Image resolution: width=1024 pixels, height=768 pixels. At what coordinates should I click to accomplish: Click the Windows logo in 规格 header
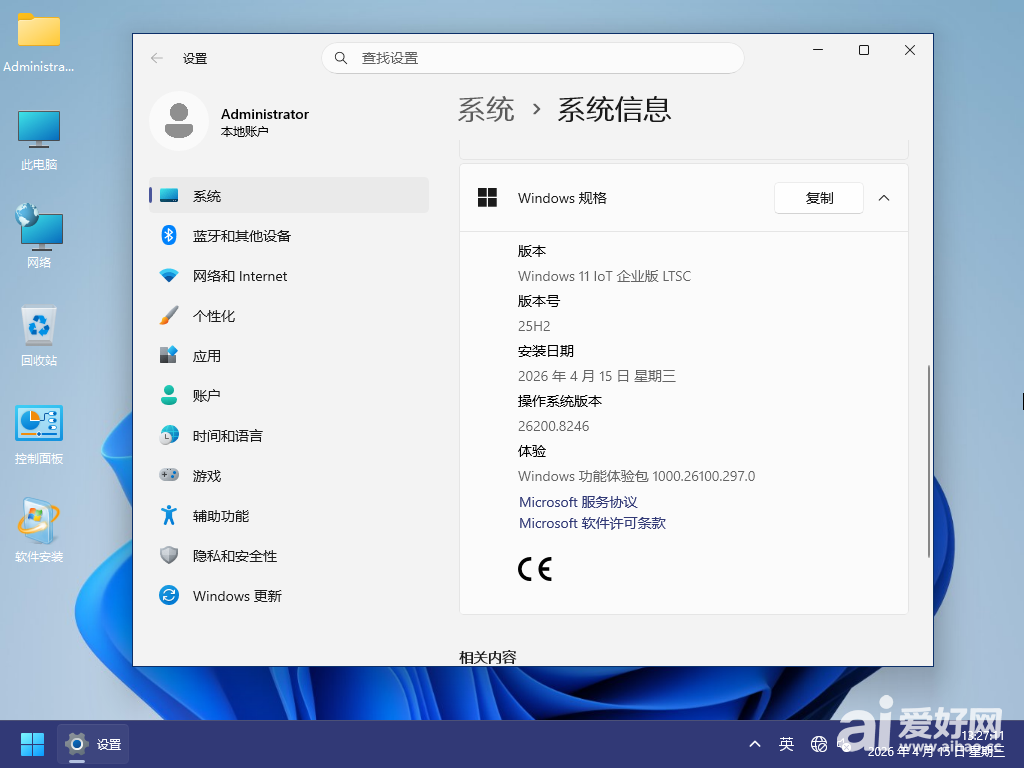click(487, 197)
